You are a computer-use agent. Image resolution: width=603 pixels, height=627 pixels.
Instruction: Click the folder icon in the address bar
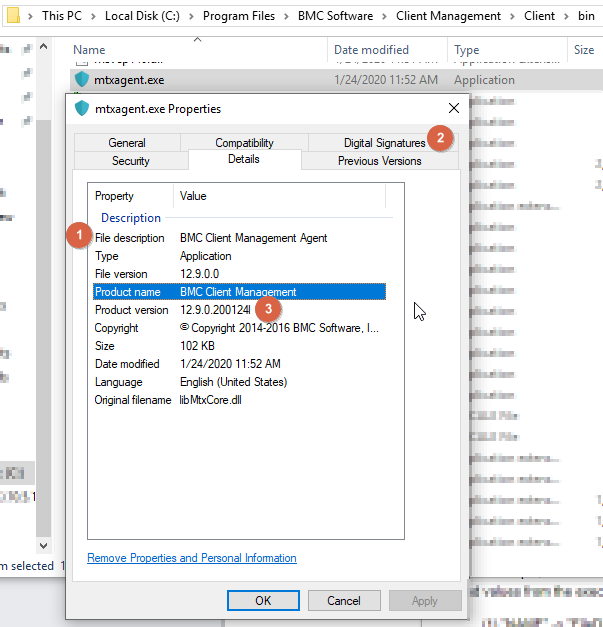pos(13,16)
